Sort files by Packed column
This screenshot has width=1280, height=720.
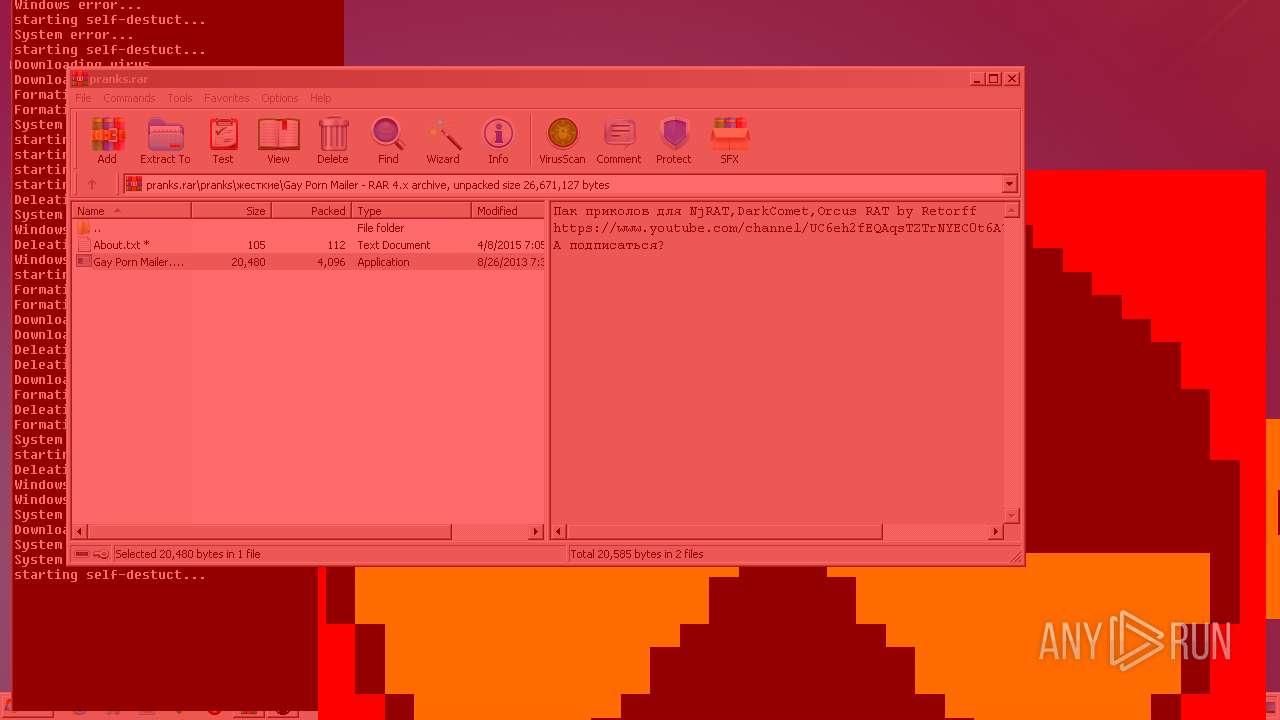tap(312, 211)
